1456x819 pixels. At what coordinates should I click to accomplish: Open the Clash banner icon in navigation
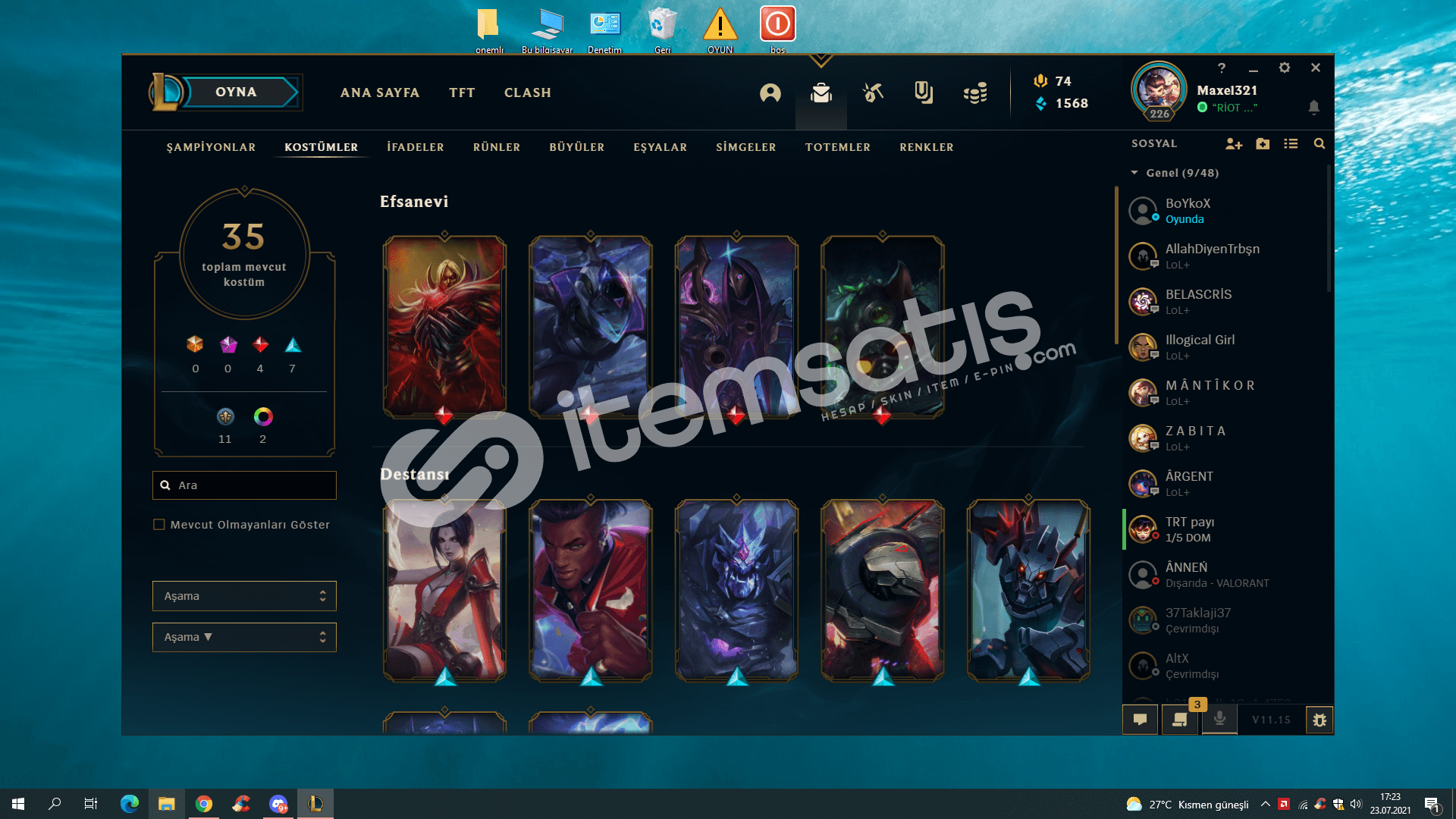click(x=924, y=93)
